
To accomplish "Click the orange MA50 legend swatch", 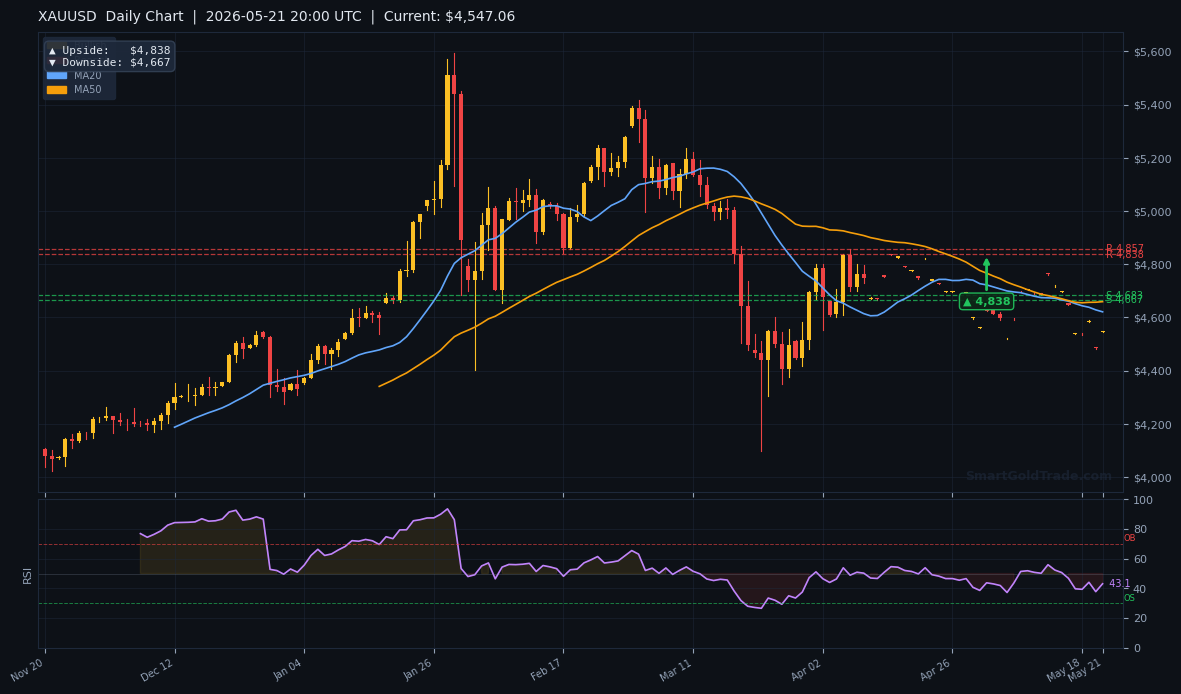I will point(56,90).
